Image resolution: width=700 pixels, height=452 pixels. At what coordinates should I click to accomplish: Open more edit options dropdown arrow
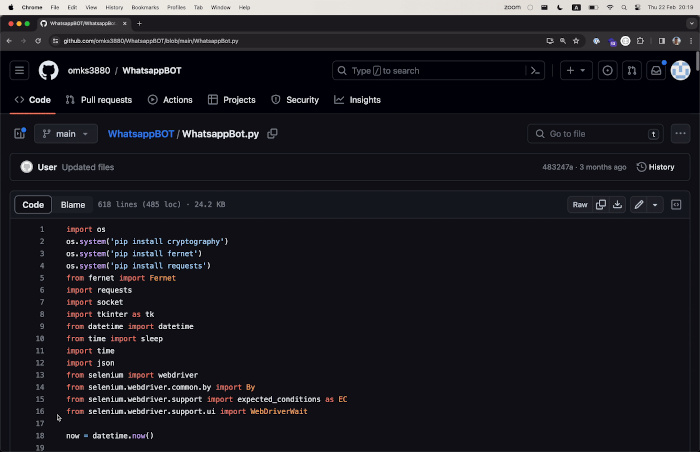(x=655, y=205)
